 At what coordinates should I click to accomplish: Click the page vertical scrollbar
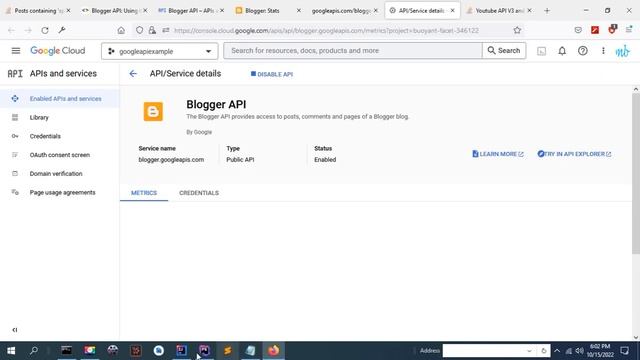click(636, 173)
